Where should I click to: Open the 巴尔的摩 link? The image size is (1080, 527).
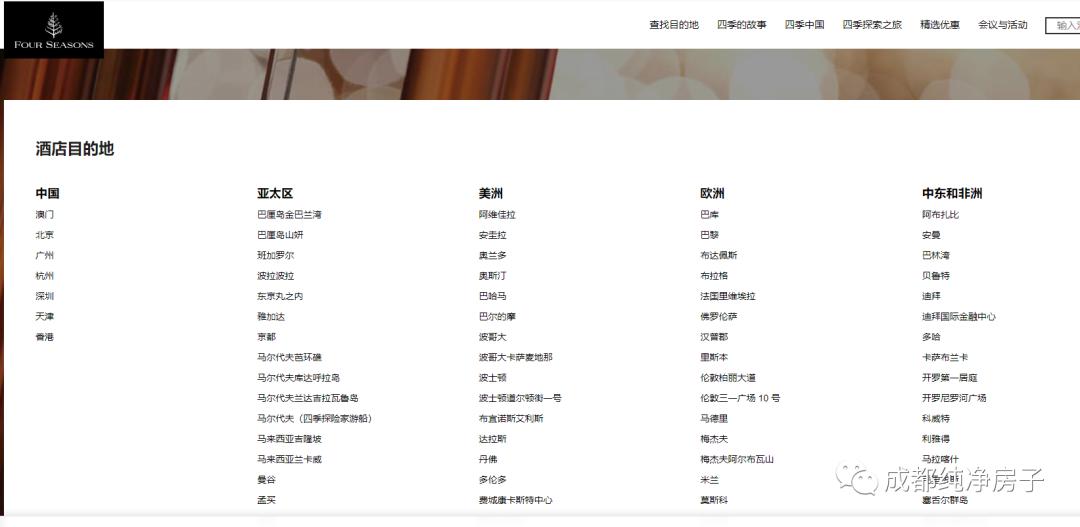(x=497, y=317)
